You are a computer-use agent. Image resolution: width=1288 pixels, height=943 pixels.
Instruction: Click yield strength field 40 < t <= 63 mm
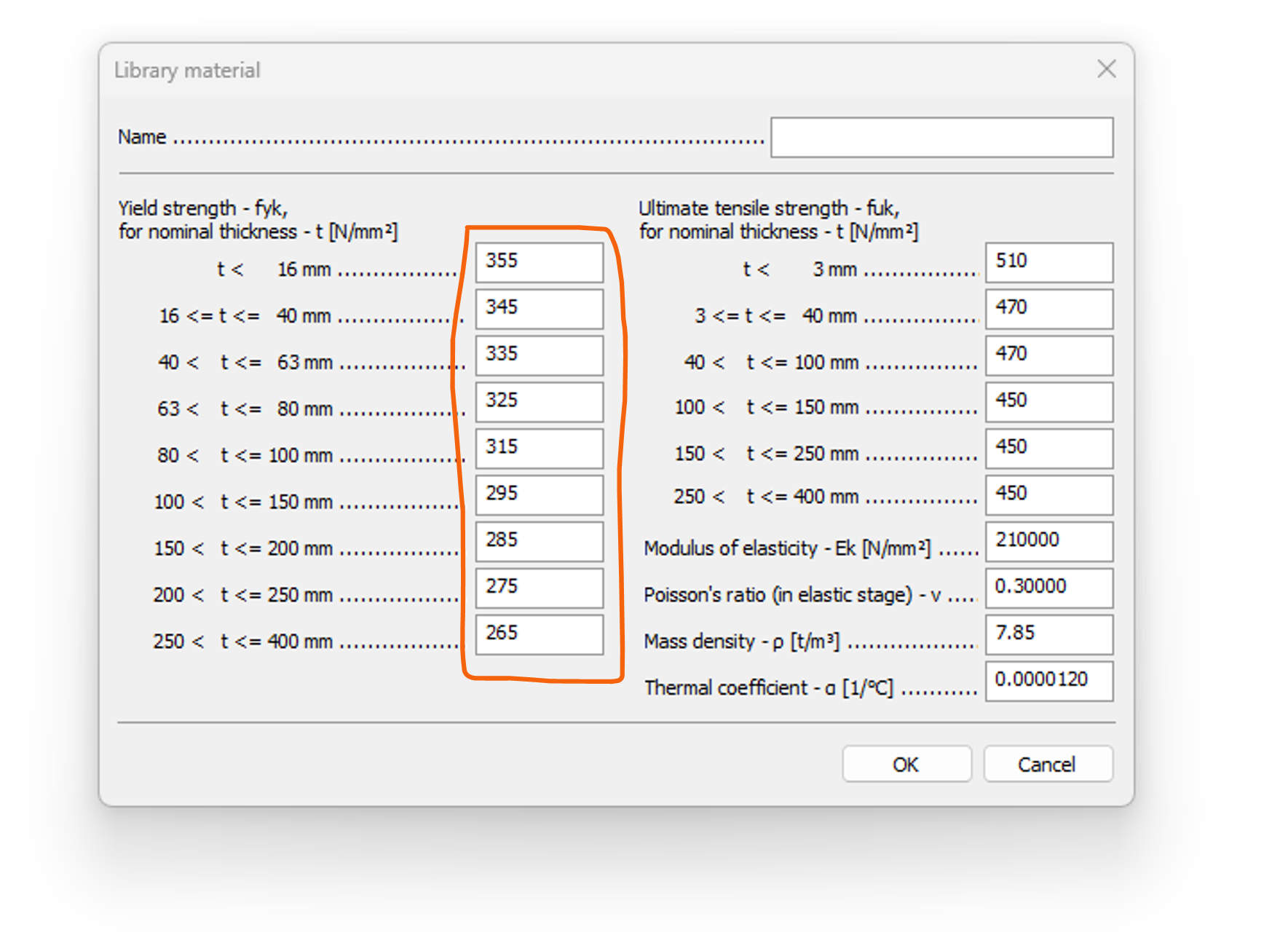pyautogui.click(x=540, y=355)
